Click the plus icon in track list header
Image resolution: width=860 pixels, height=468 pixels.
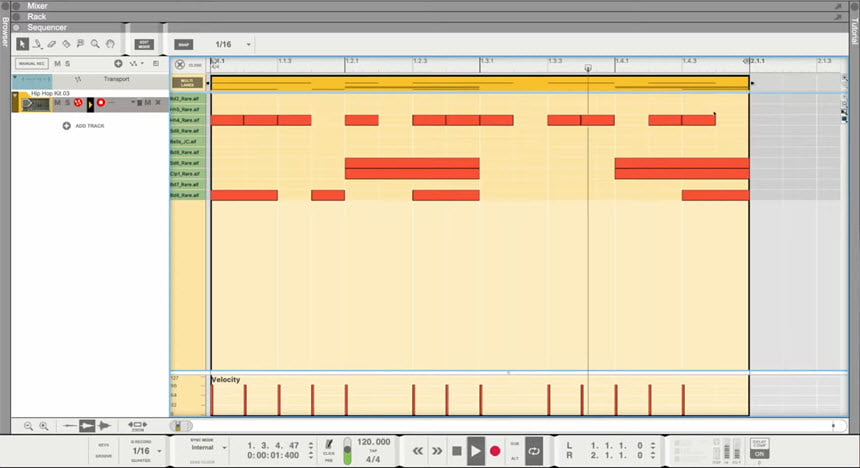point(118,64)
